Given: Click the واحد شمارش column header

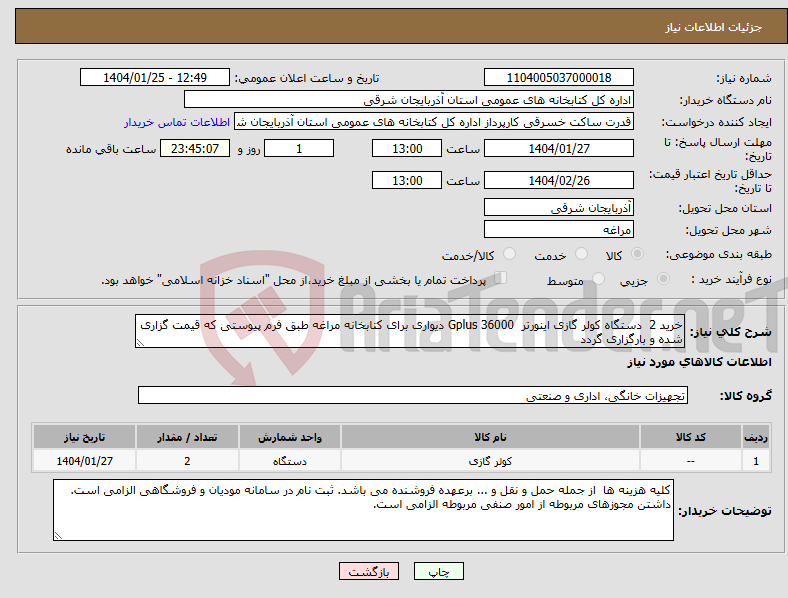Looking at the screenshot, I should pyautogui.click(x=290, y=437).
